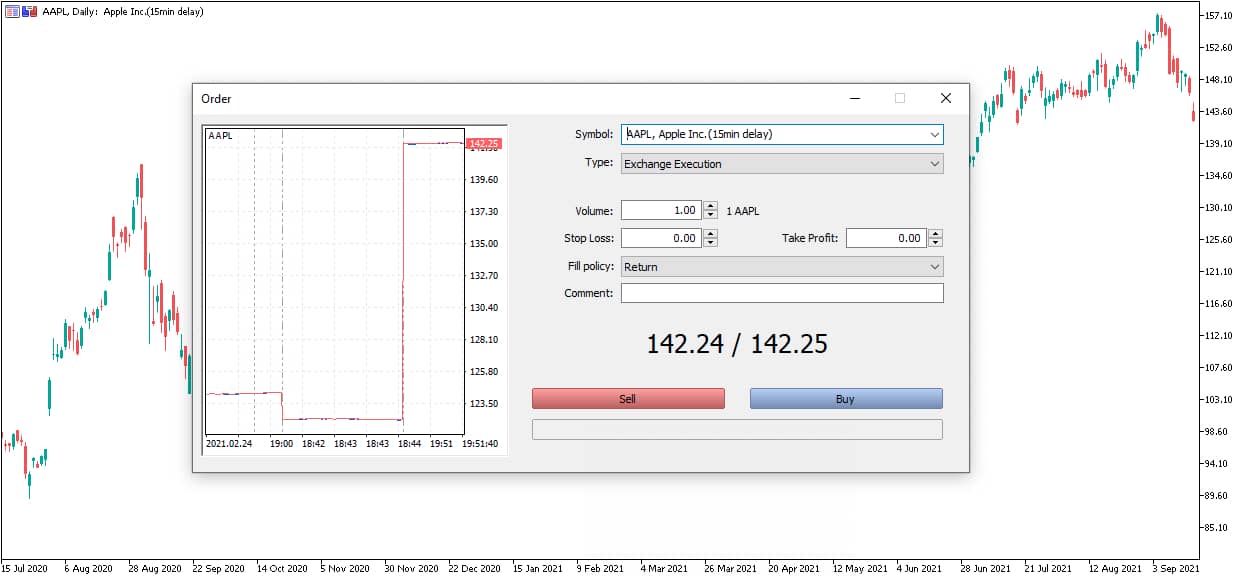Minimize the Order window
The width and height of the screenshot is (1241, 577).
click(x=855, y=98)
